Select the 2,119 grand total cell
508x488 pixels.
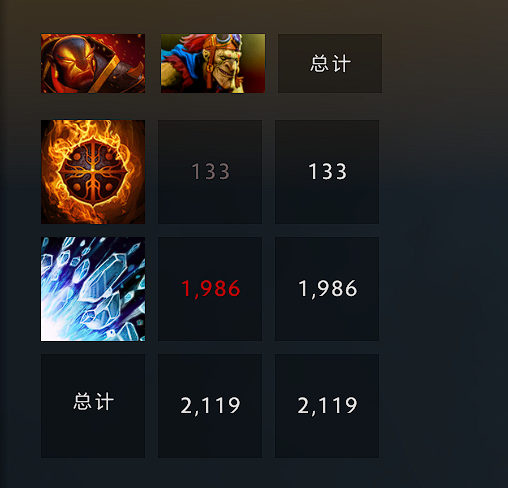point(327,406)
